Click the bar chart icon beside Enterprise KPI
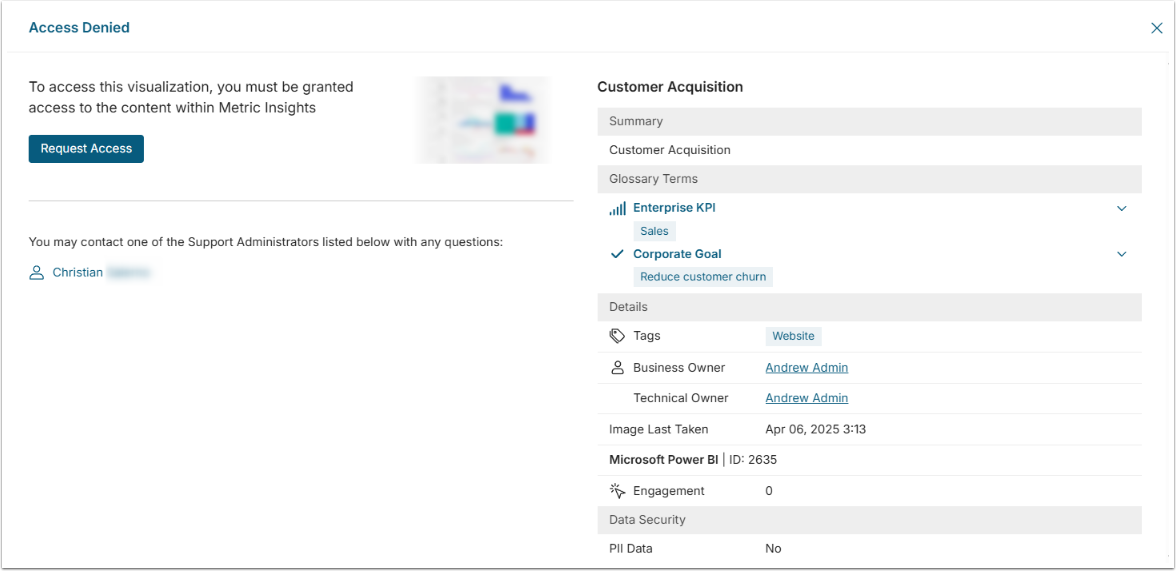Viewport: 1176px width, 571px height. click(617, 209)
